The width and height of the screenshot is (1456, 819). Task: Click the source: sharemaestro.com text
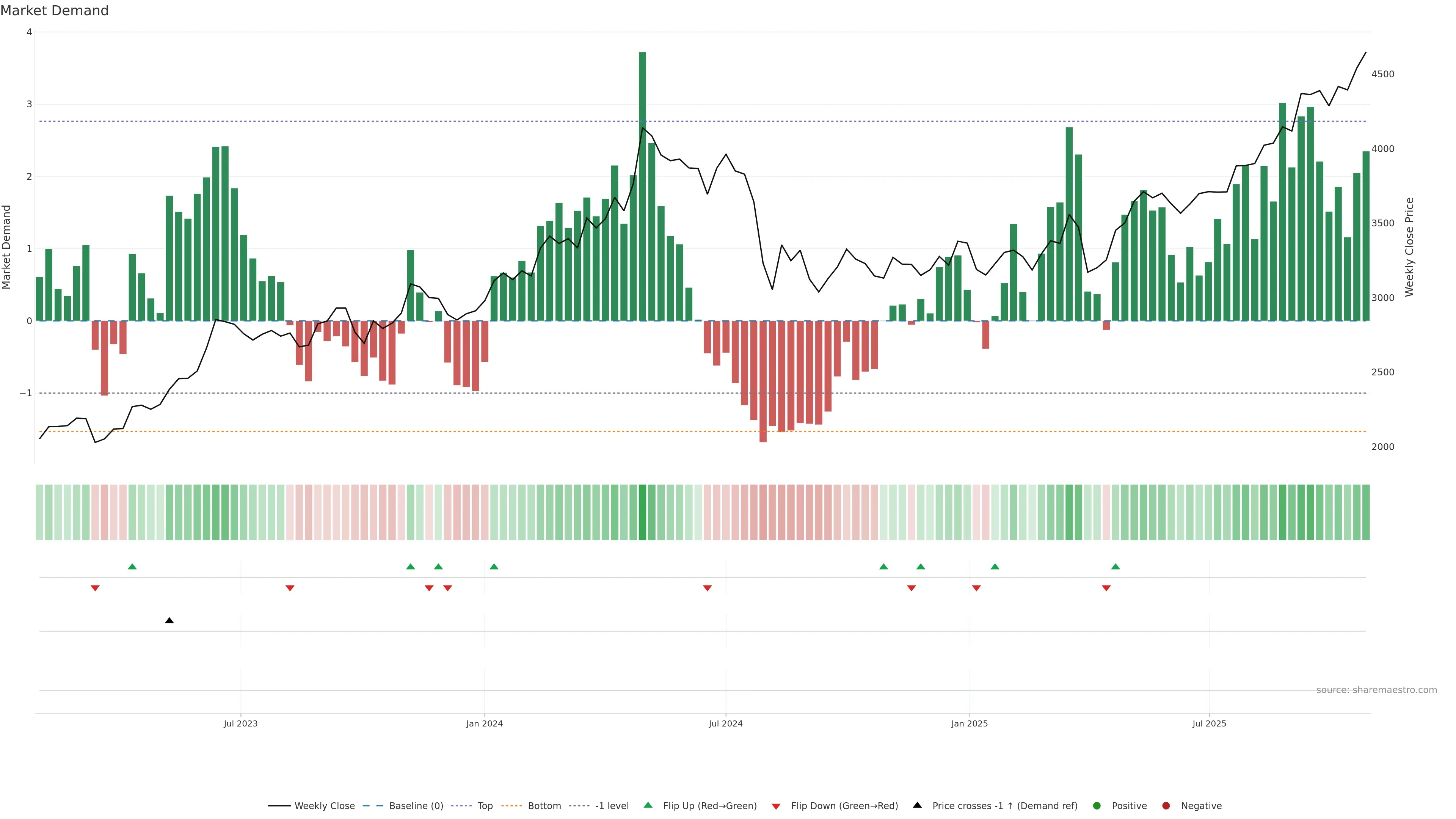(1376, 690)
